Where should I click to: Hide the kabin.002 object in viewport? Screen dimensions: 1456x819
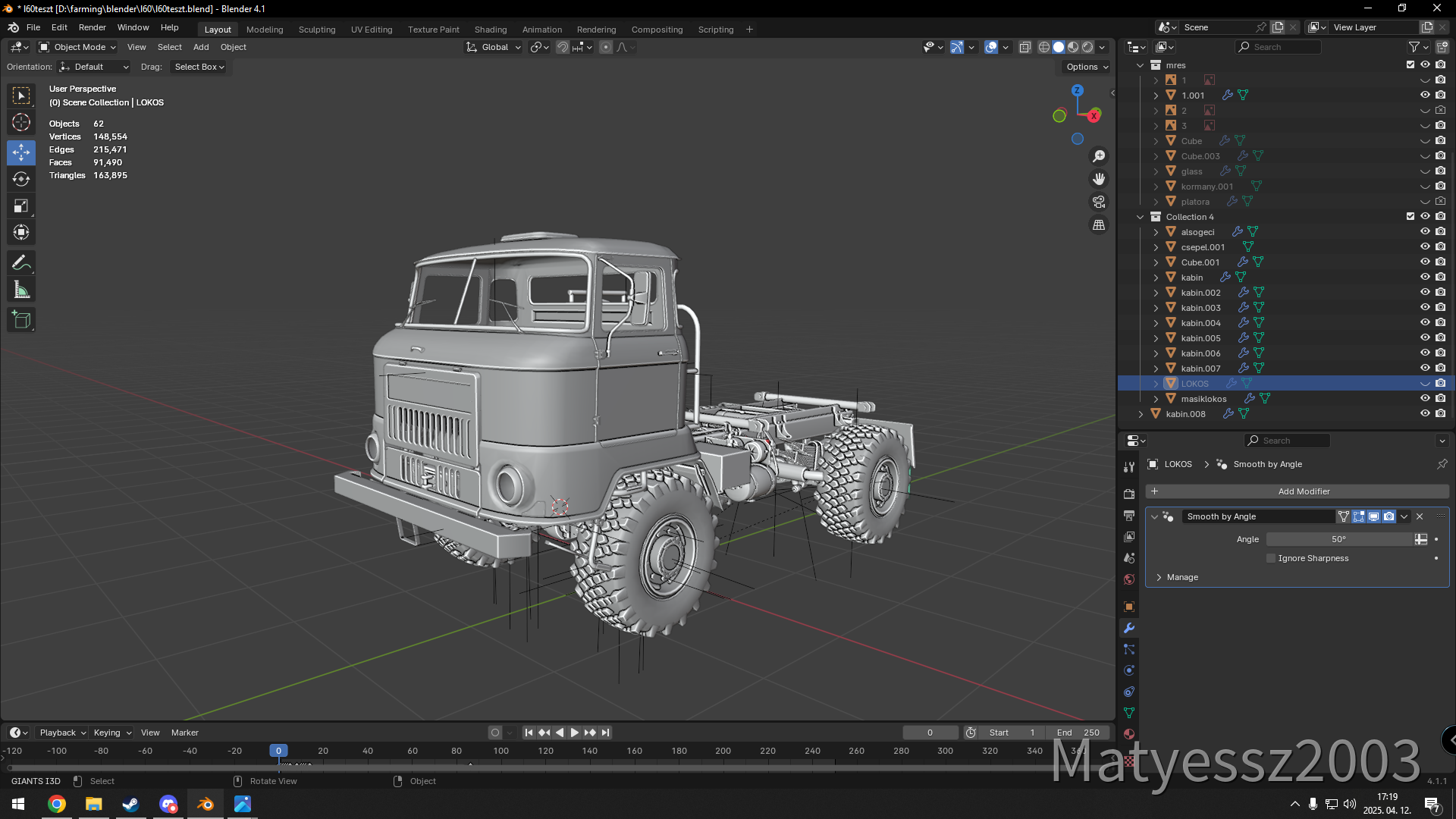point(1425,292)
